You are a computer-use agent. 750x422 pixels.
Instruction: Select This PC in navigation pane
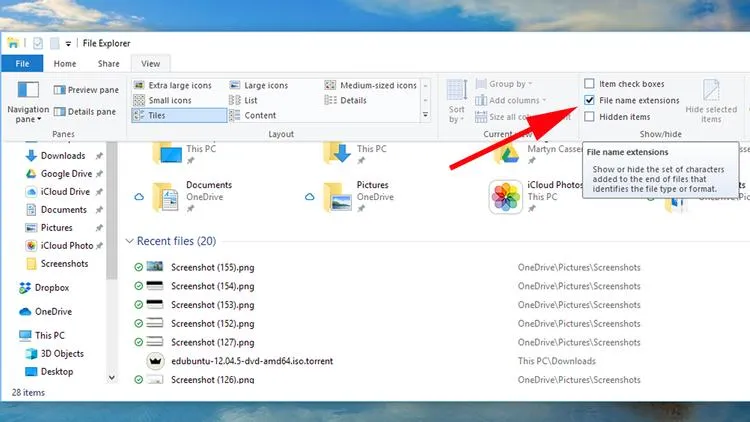(49, 335)
